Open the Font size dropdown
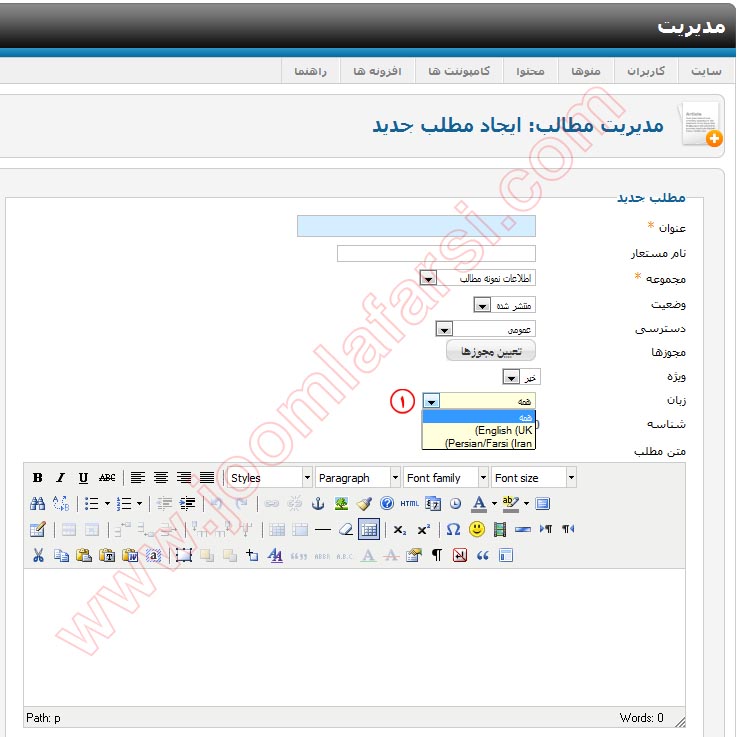 coord(533,478)
